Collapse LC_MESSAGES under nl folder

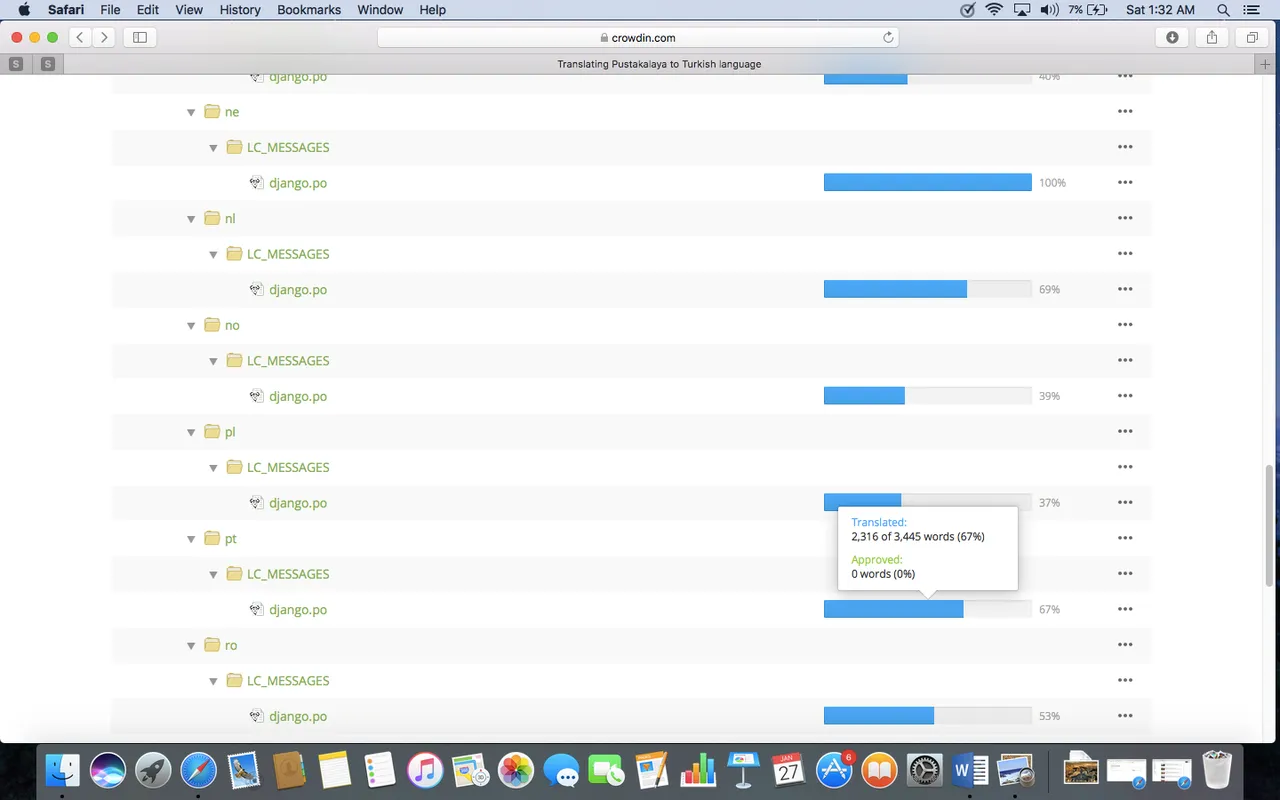213,255
